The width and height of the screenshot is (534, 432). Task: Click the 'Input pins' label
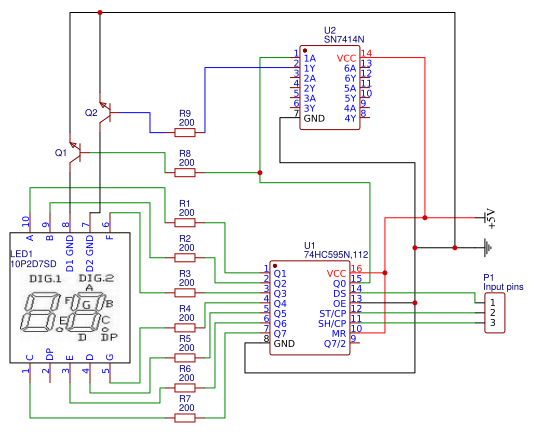click(x=503, y=287)
